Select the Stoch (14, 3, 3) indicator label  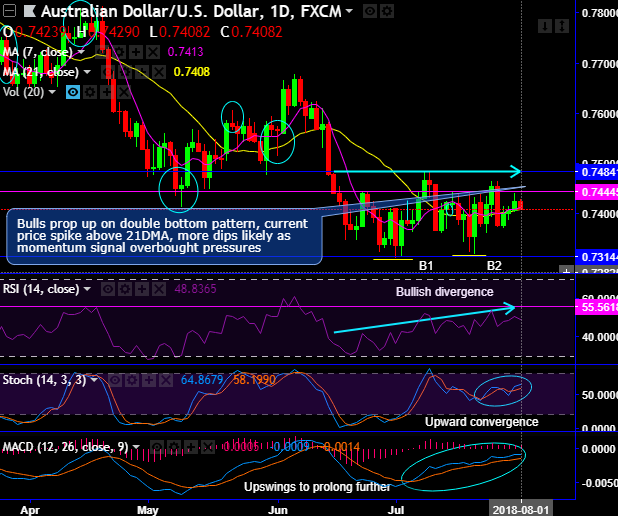point(44,380)
